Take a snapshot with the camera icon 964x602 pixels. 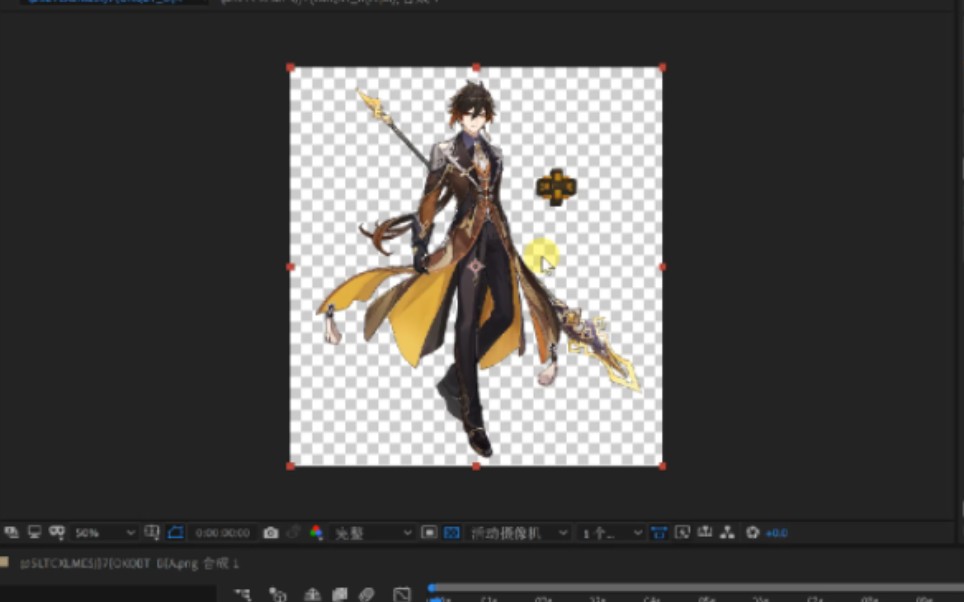[x=271, y=533]
